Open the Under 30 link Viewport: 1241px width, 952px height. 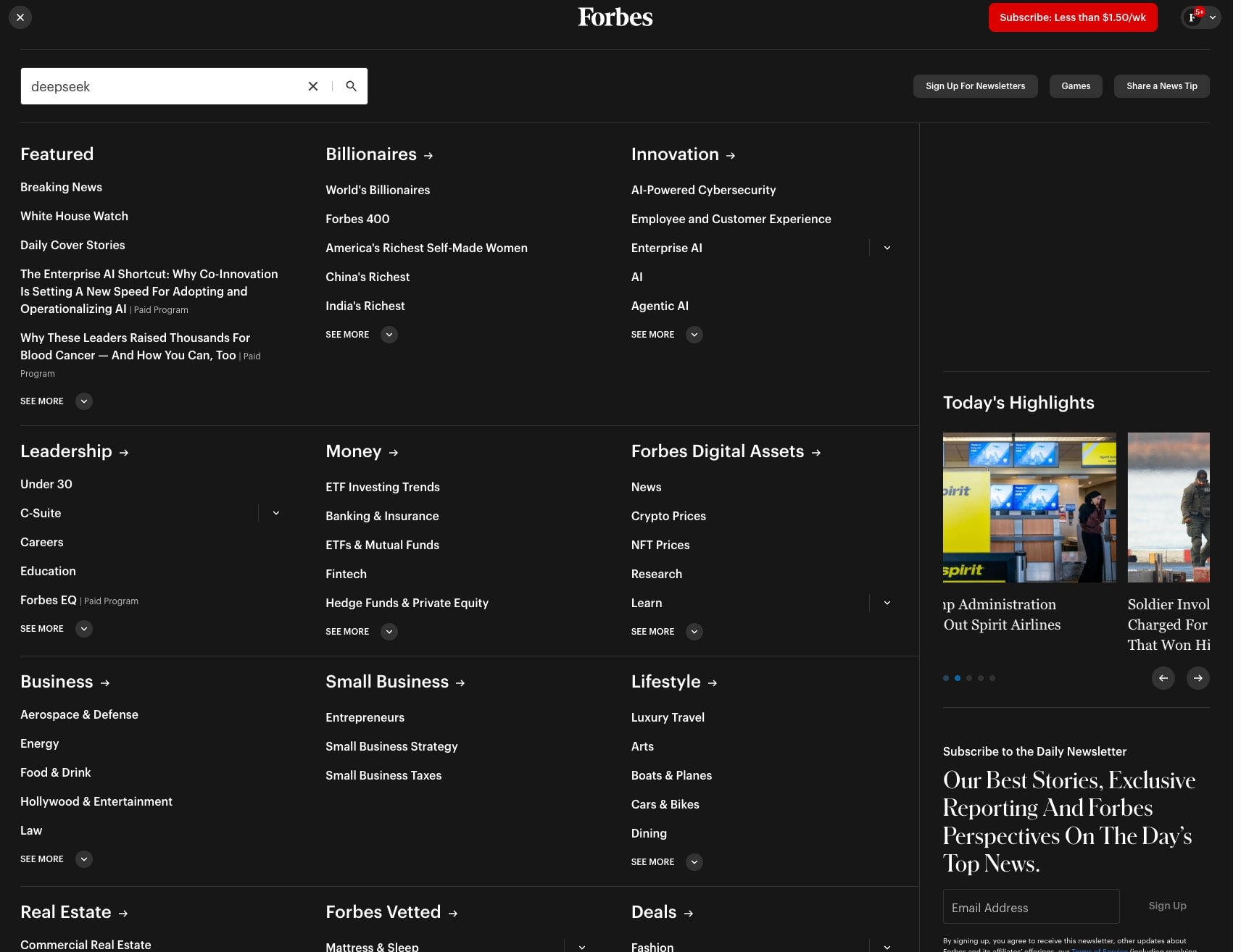coord(46,484)
